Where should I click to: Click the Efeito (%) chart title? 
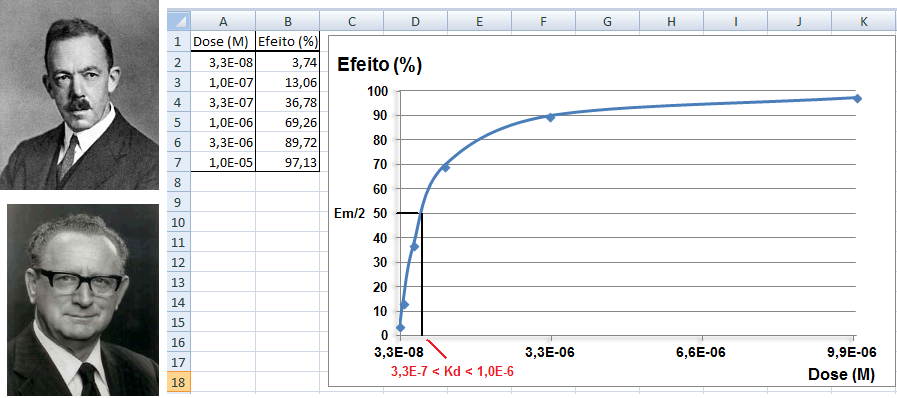pyautogui.click(x=379, y=65)
